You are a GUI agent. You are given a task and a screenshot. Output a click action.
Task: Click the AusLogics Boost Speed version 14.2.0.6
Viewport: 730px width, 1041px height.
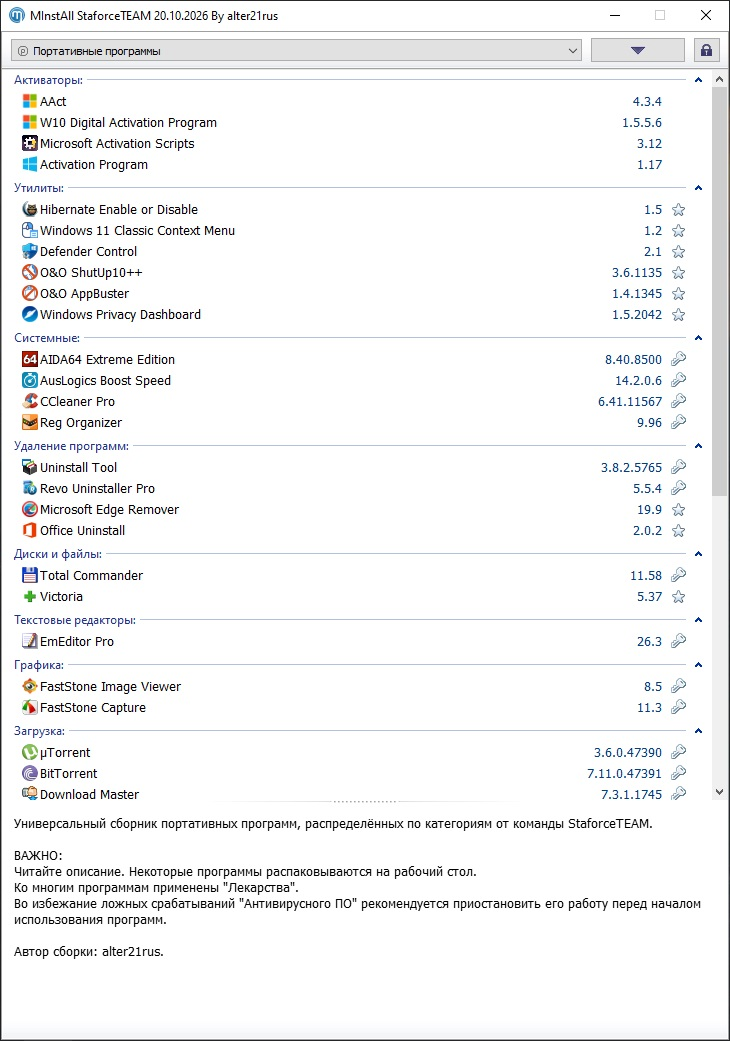[x=638, y=380]
